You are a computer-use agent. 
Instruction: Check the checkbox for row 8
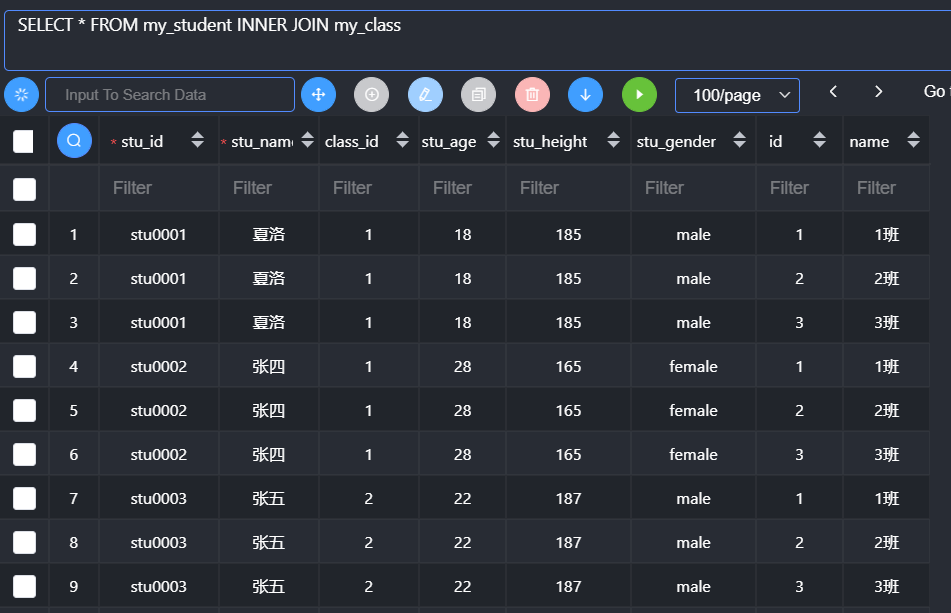point(24,542)
